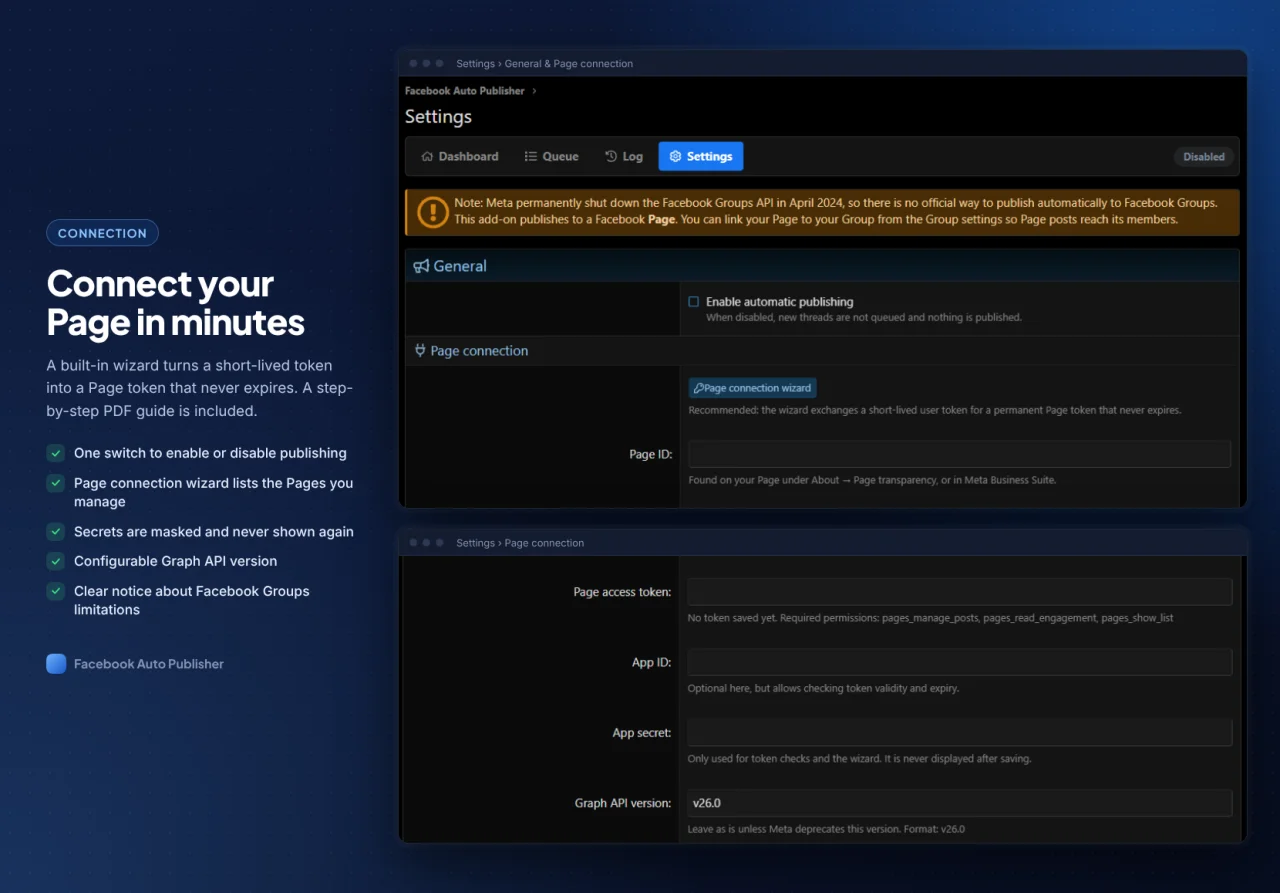Viewport: 1280px width, 893px height.
Task: Click 'Only used for token checks' hint
Action: click(859, 759)
